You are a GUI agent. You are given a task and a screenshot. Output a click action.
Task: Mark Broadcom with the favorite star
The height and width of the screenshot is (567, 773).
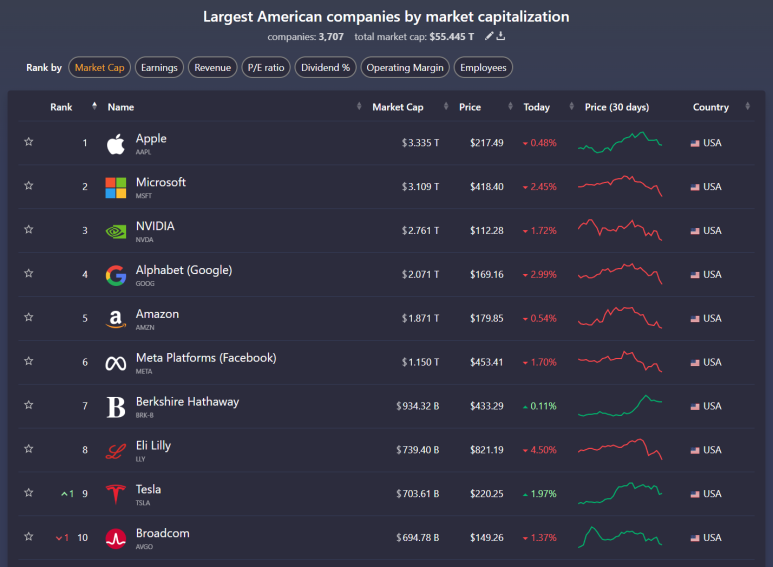[x=29, y=537]
